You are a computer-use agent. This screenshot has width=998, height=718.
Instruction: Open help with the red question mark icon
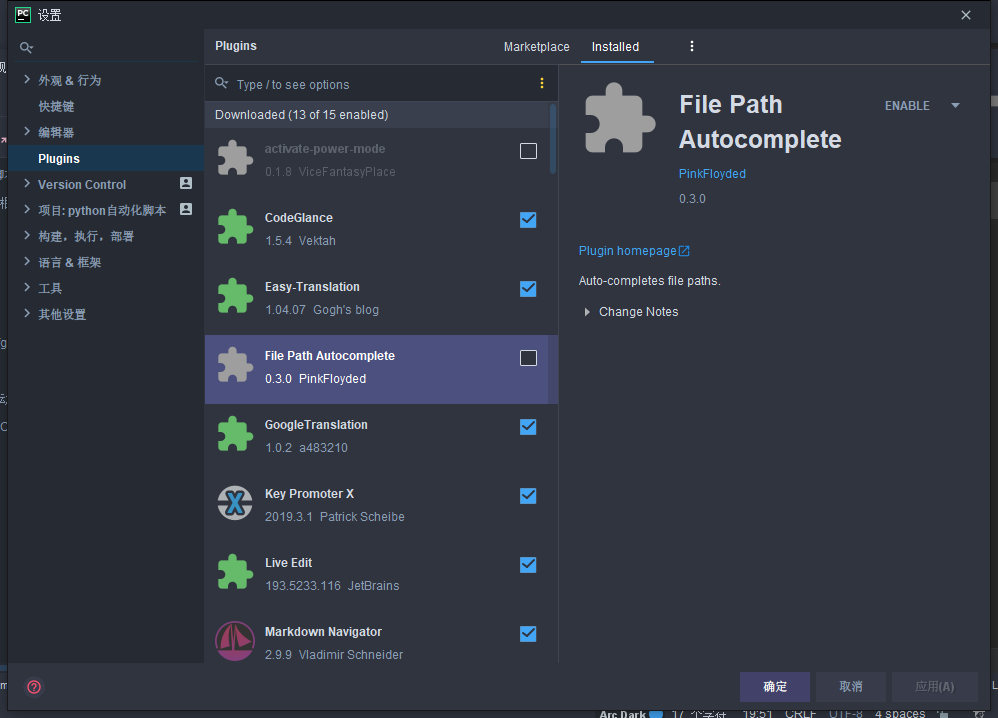(34, 687)
